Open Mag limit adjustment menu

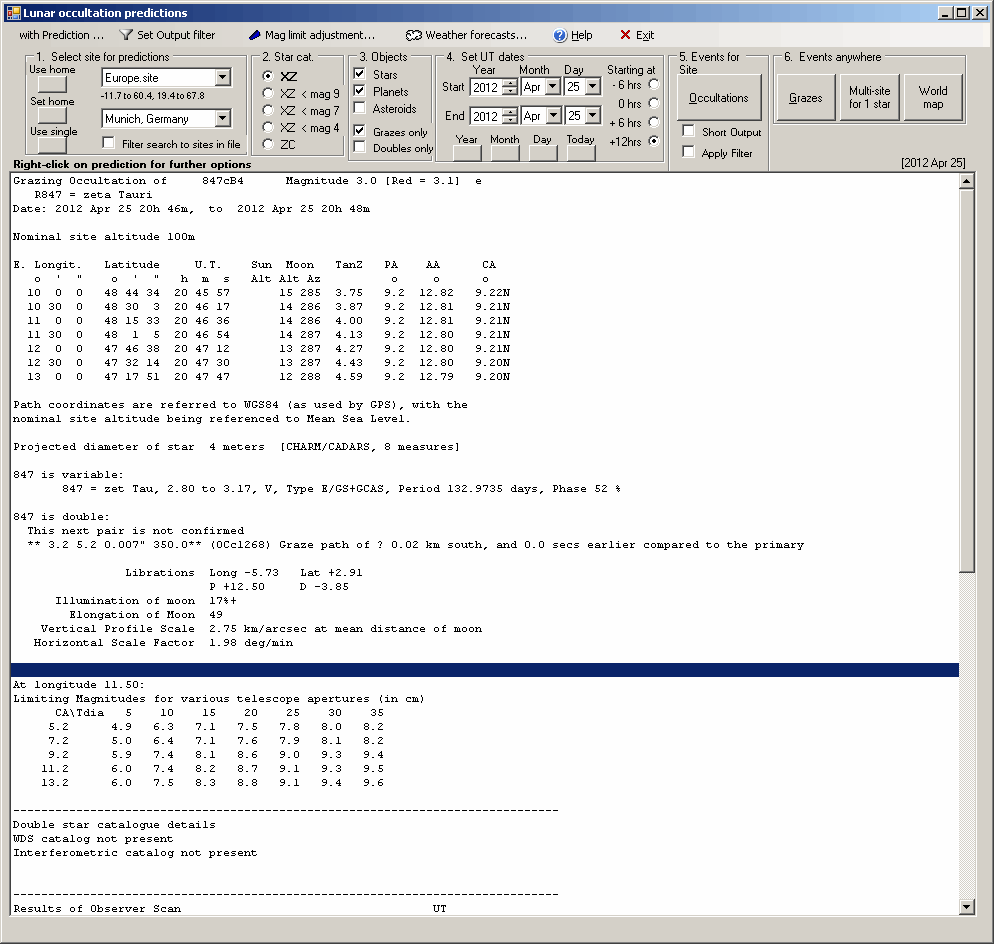pyautogui.click(x=311, y=35)
